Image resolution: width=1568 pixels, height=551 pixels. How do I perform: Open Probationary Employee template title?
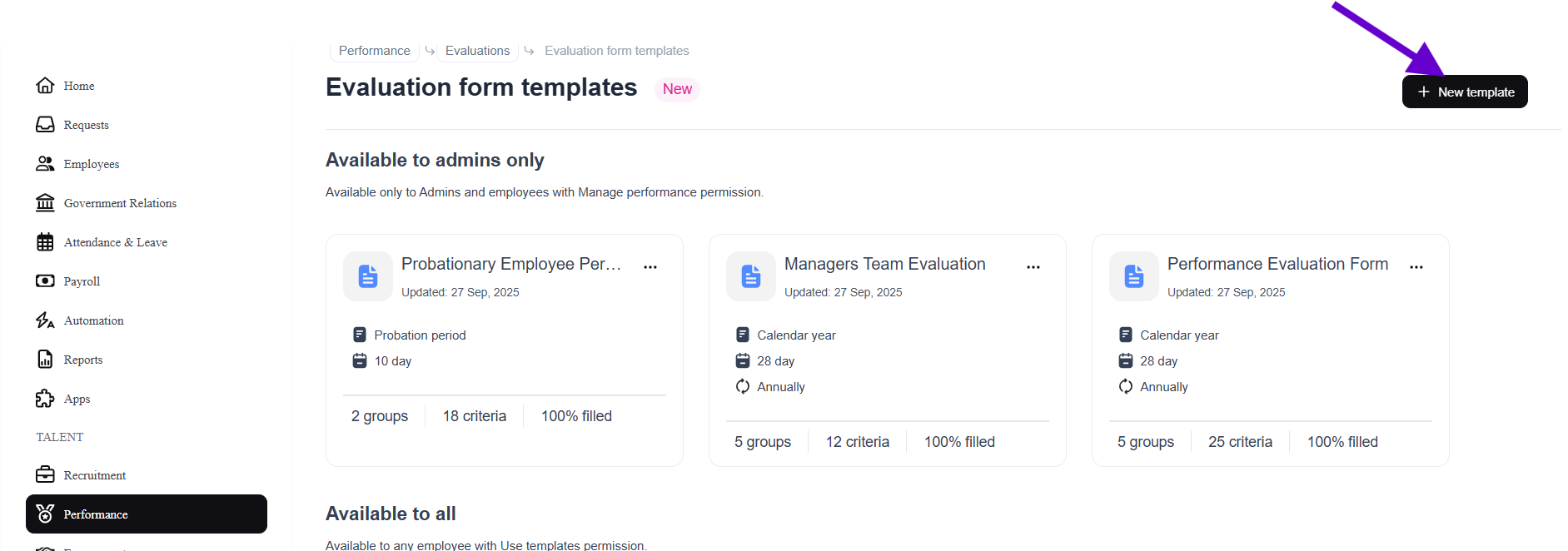point(510,265)
